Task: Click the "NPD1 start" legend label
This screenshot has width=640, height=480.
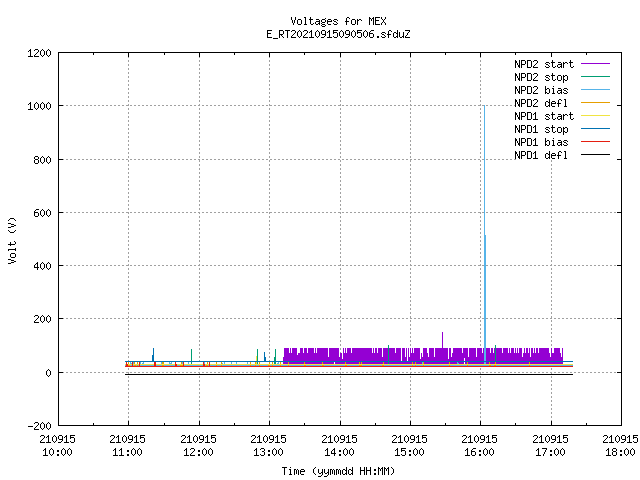Action: coord(544,116)
